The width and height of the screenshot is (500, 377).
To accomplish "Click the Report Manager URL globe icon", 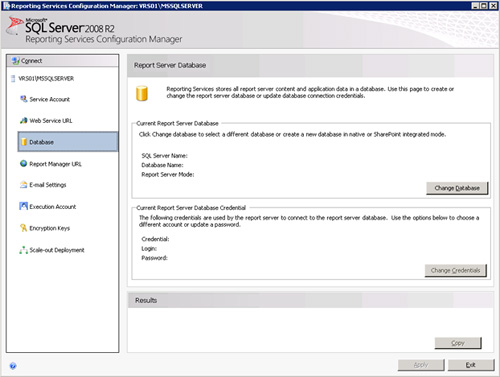I will [23, 163].
